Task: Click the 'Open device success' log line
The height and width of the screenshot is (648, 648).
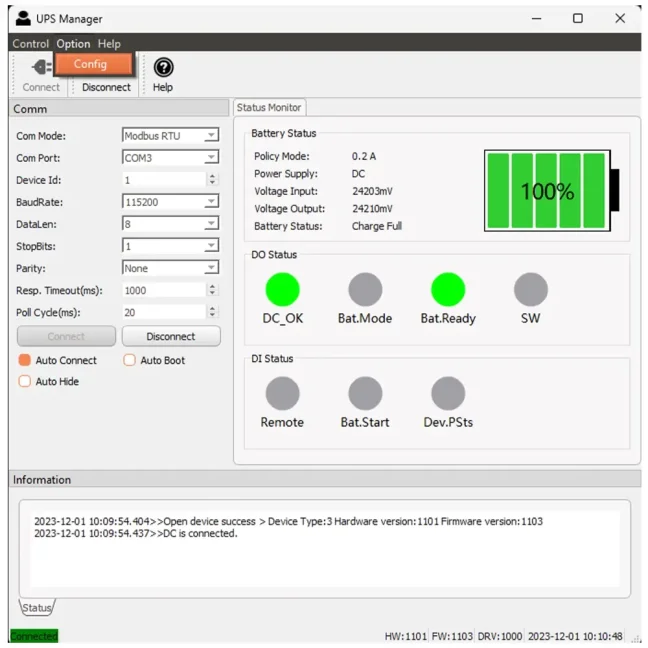Action: pos(288,521)
